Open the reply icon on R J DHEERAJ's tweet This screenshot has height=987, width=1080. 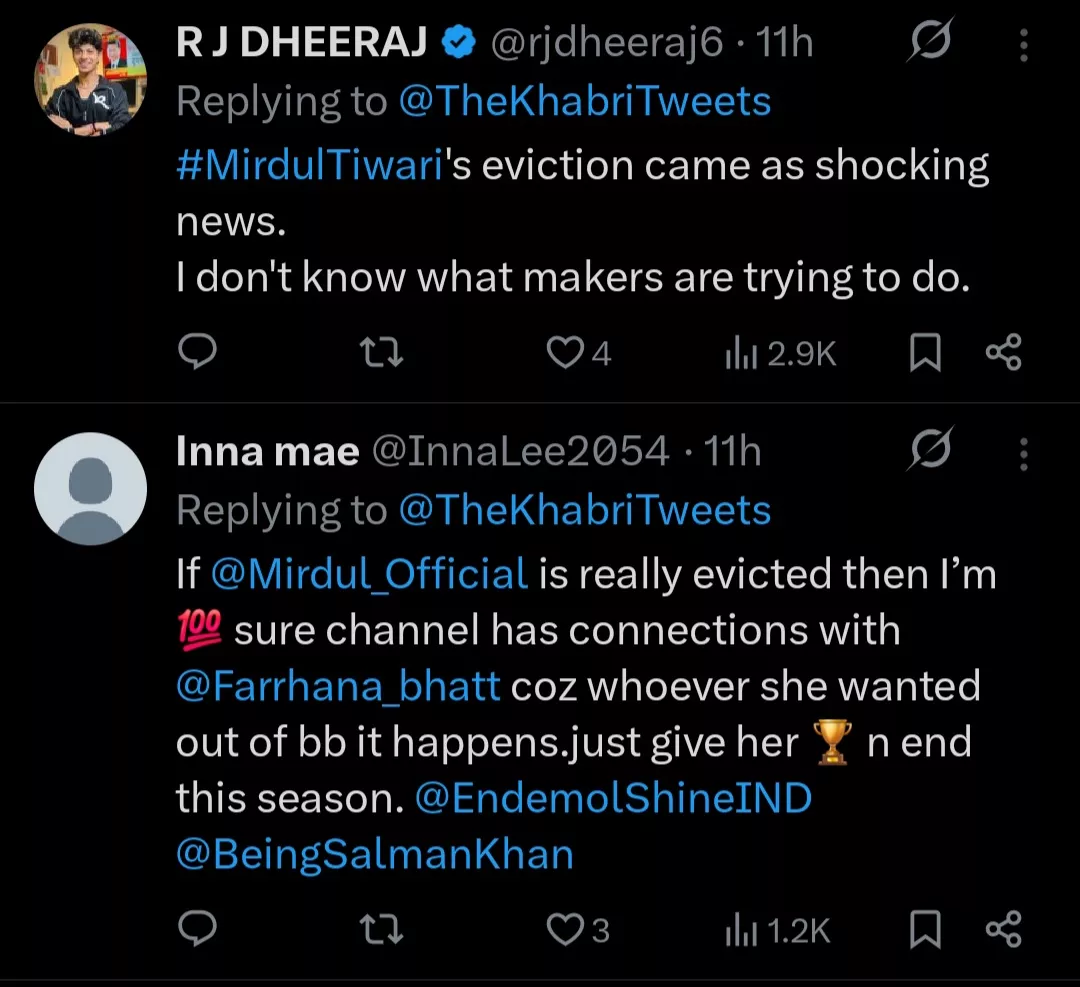(x=197, y=352)
